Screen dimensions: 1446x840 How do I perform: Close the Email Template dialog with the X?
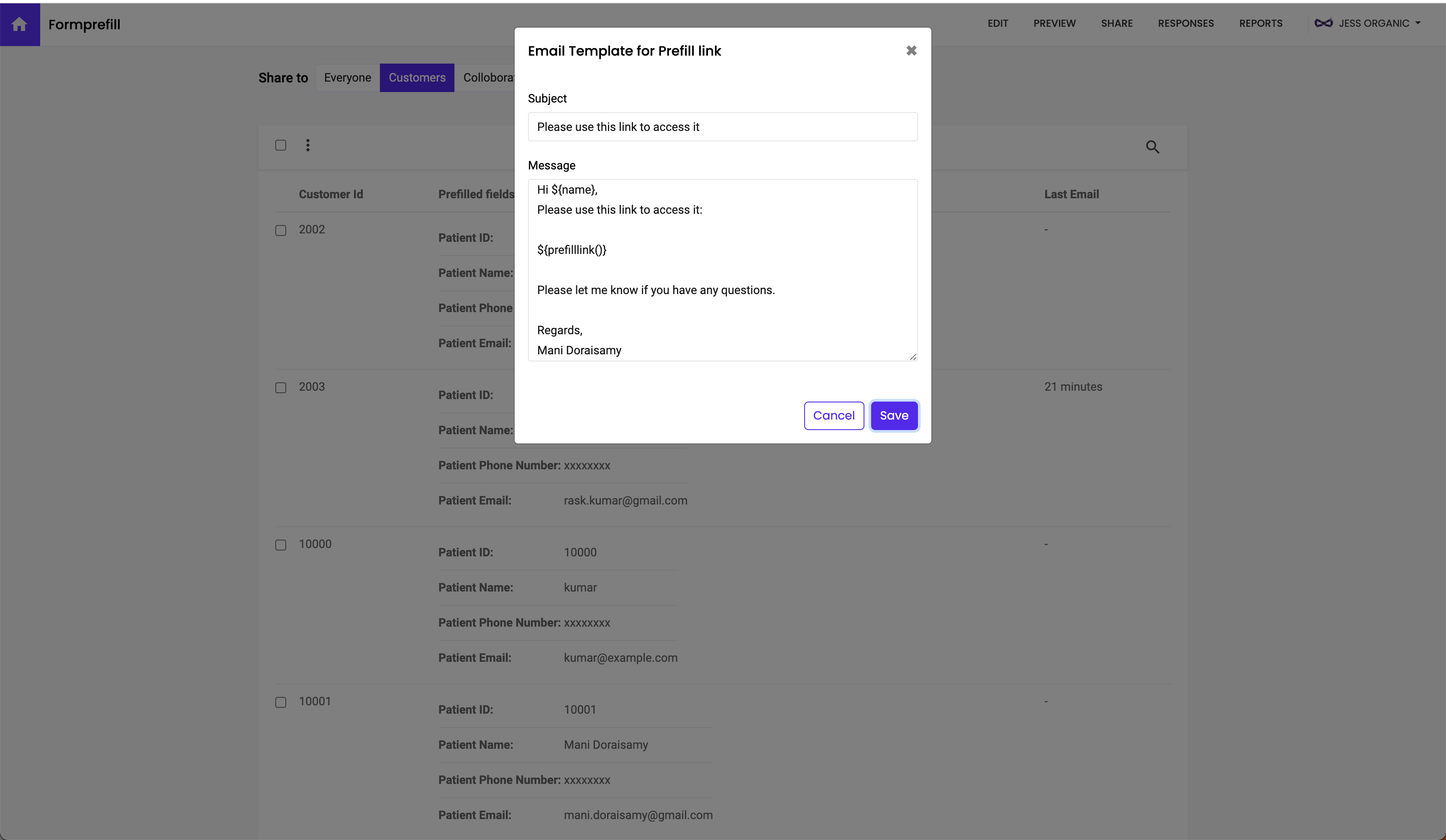(x=911, y=51)
